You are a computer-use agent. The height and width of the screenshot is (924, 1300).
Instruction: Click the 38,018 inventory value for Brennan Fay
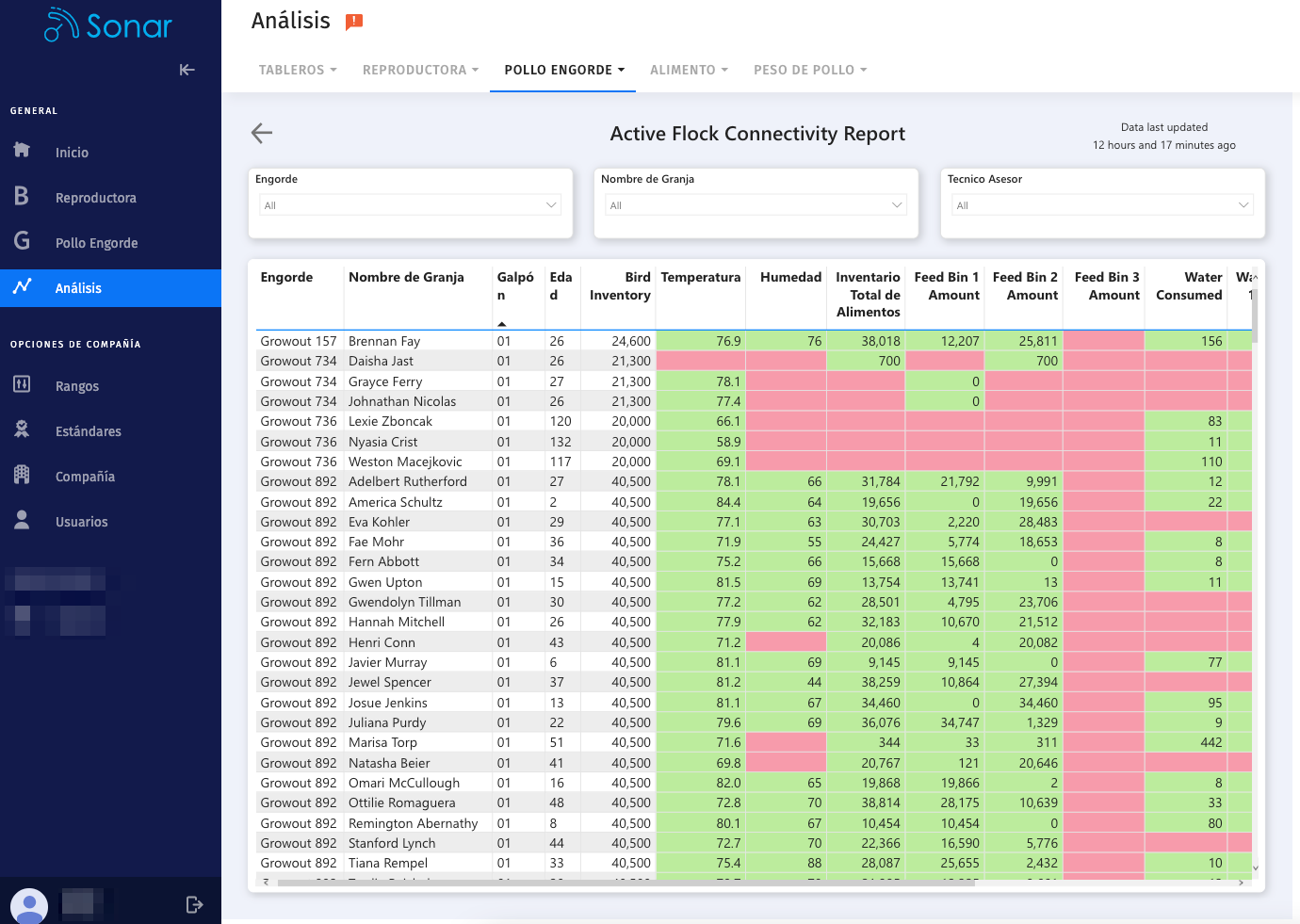[880, 341]
